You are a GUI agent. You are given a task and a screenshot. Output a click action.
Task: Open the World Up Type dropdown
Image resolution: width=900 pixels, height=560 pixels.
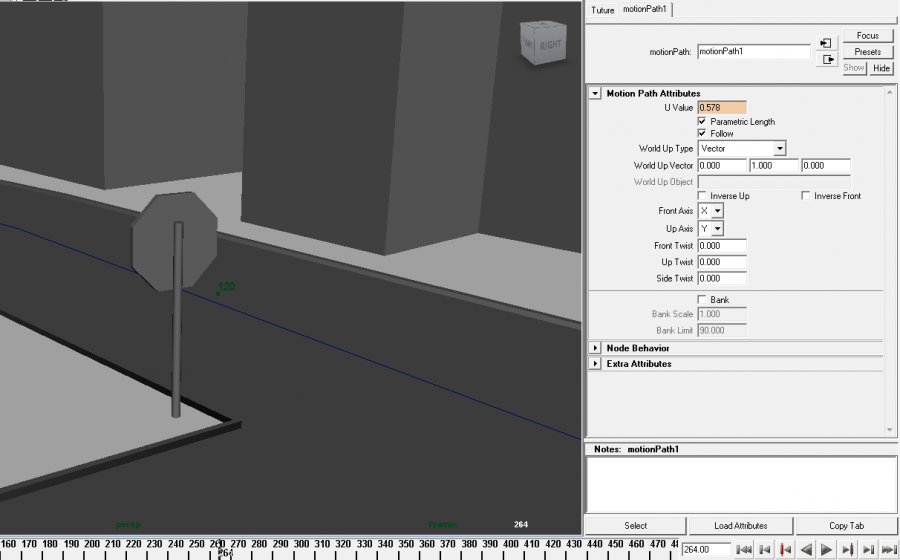pyautogui.click(x=741, y=149)
